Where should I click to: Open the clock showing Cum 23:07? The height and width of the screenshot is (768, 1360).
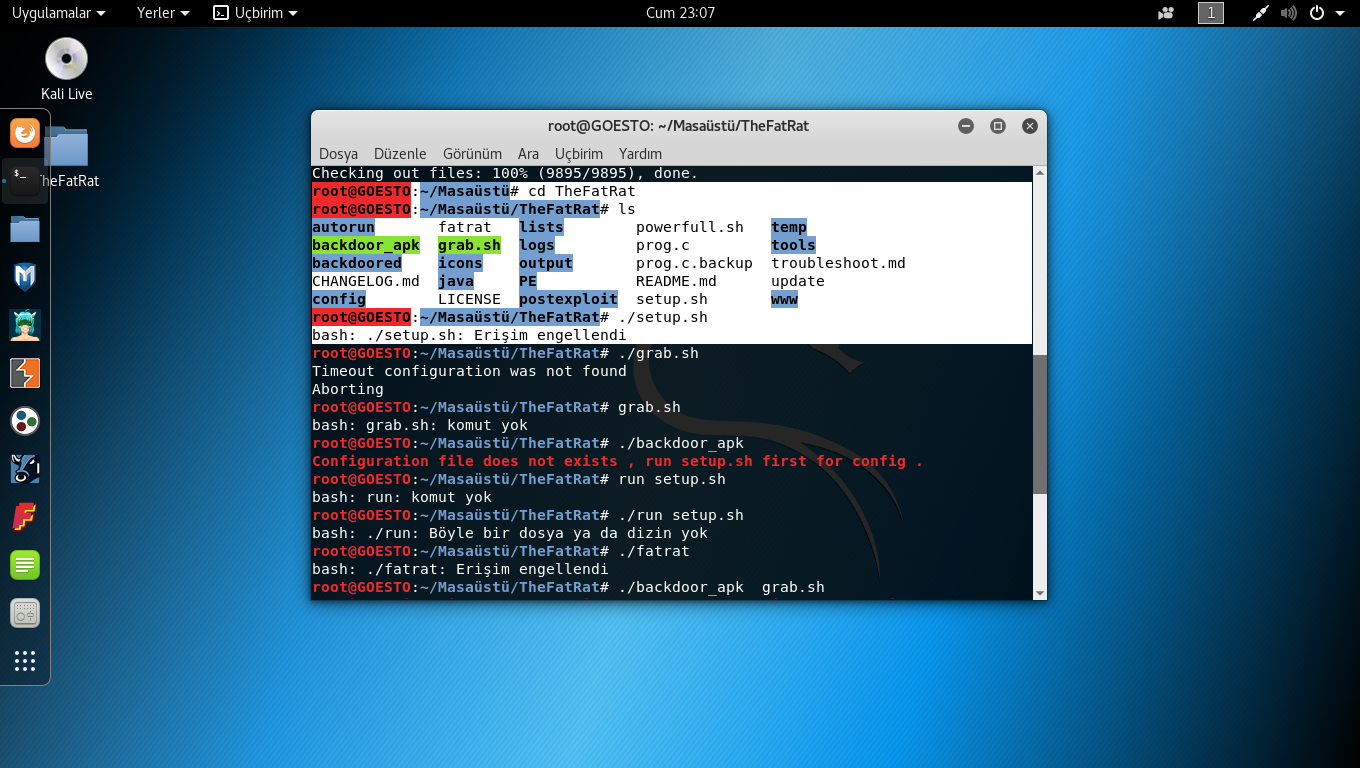click(x=680, y=13)
